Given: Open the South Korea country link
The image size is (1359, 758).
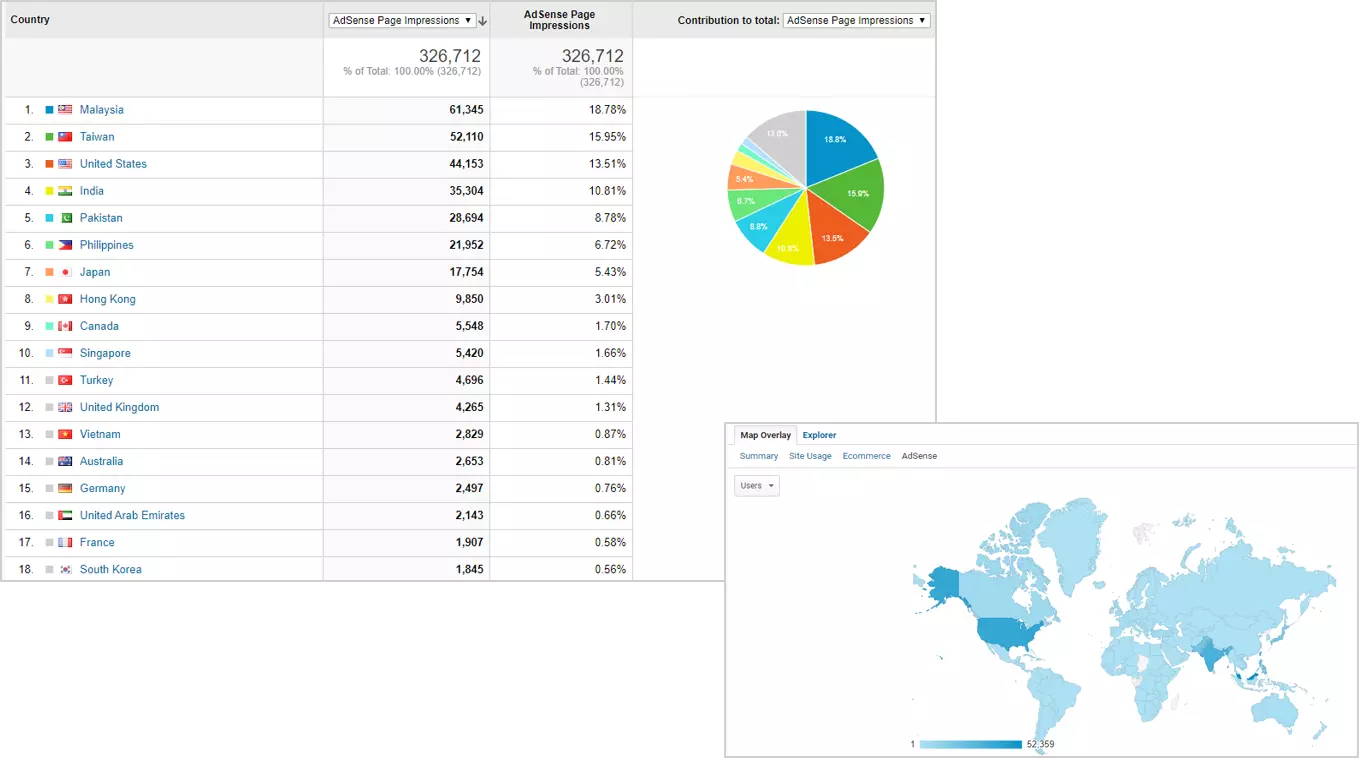Looking at the screenshot, I should pyautogui.click(x=111, y=569).
